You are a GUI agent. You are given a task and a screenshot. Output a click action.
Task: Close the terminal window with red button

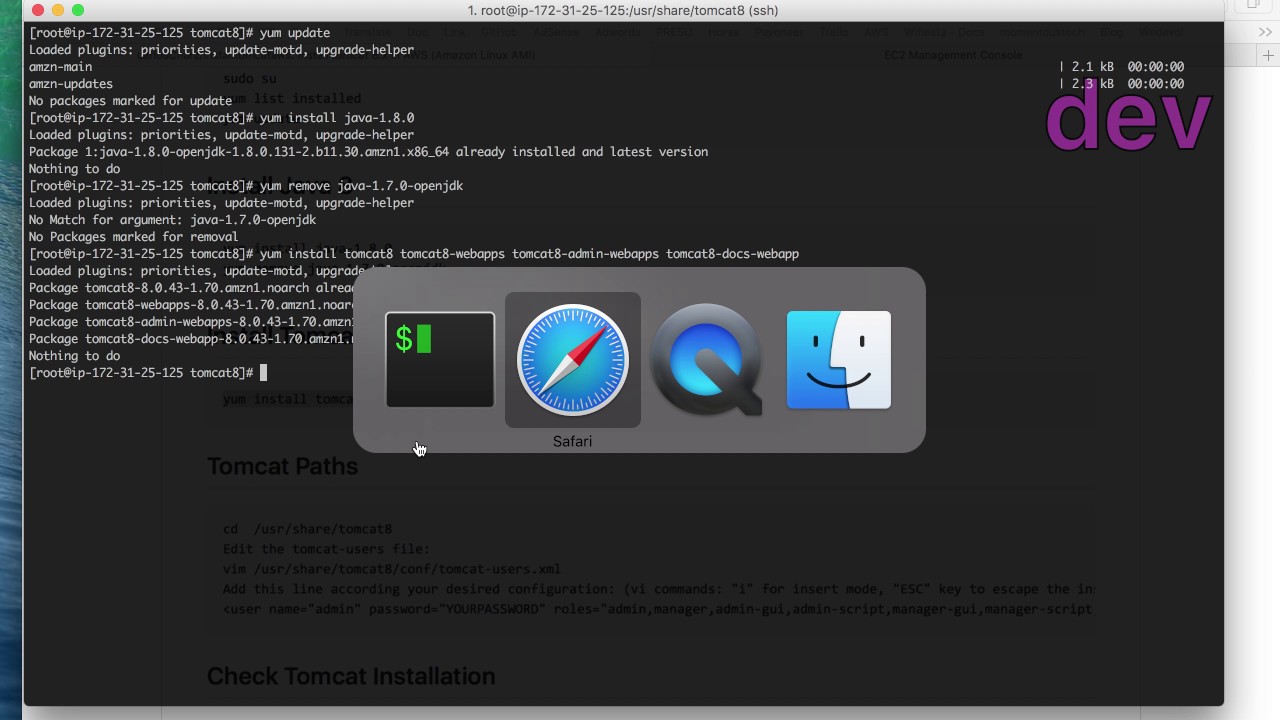(x=37, y=10)
